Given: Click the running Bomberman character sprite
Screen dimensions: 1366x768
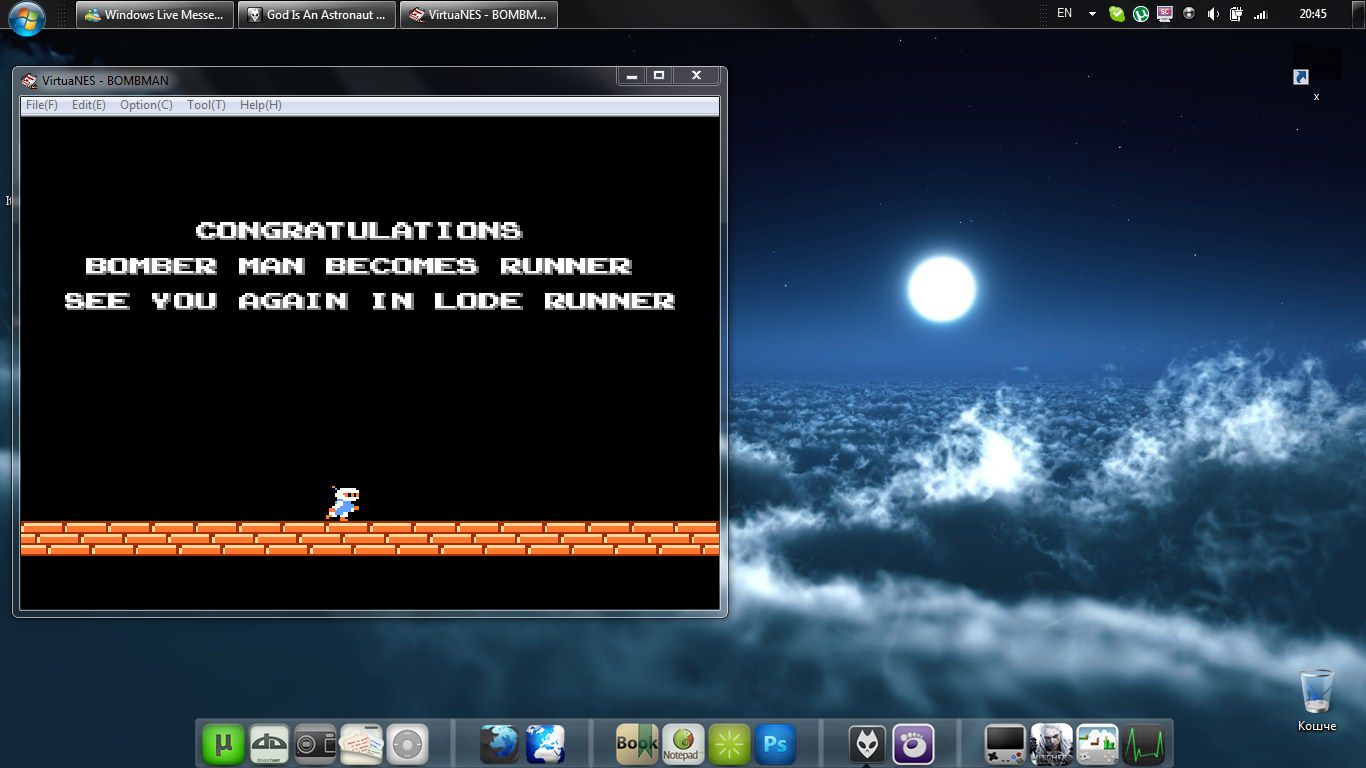Looking at the screenshot, I should point(343,504).
